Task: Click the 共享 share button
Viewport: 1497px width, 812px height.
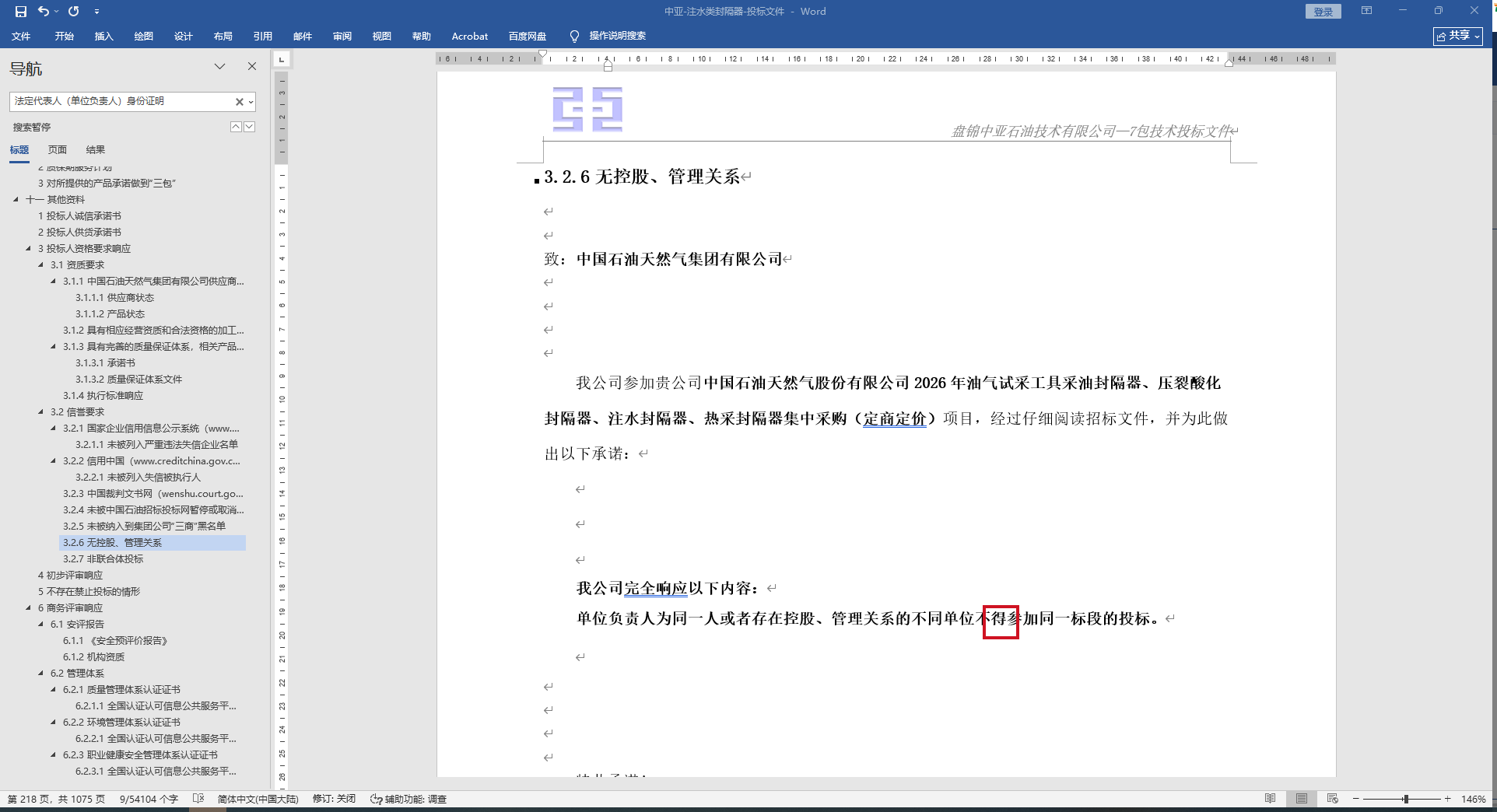Action: (x=1457, y=36)
